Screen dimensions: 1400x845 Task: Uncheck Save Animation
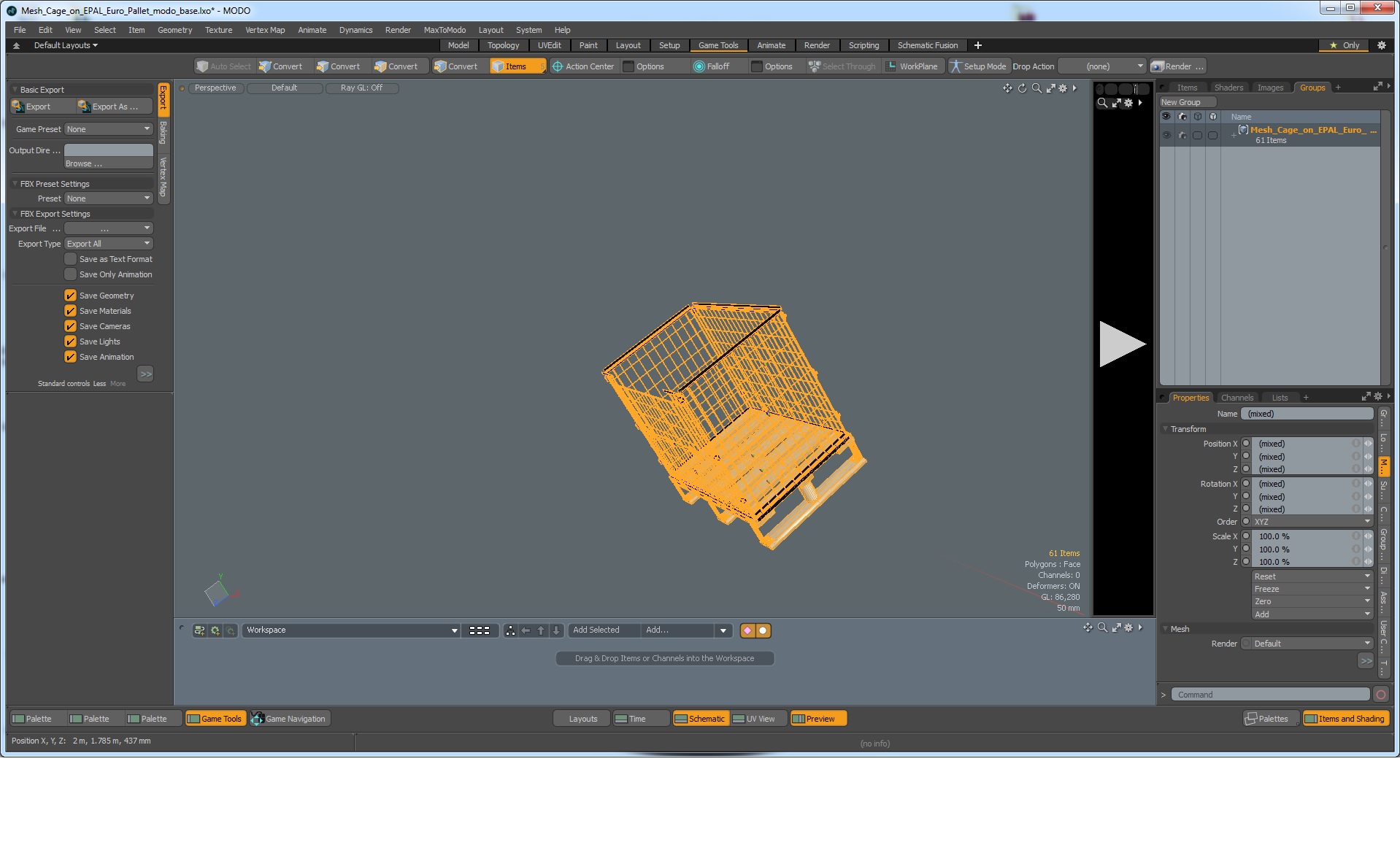70,357
